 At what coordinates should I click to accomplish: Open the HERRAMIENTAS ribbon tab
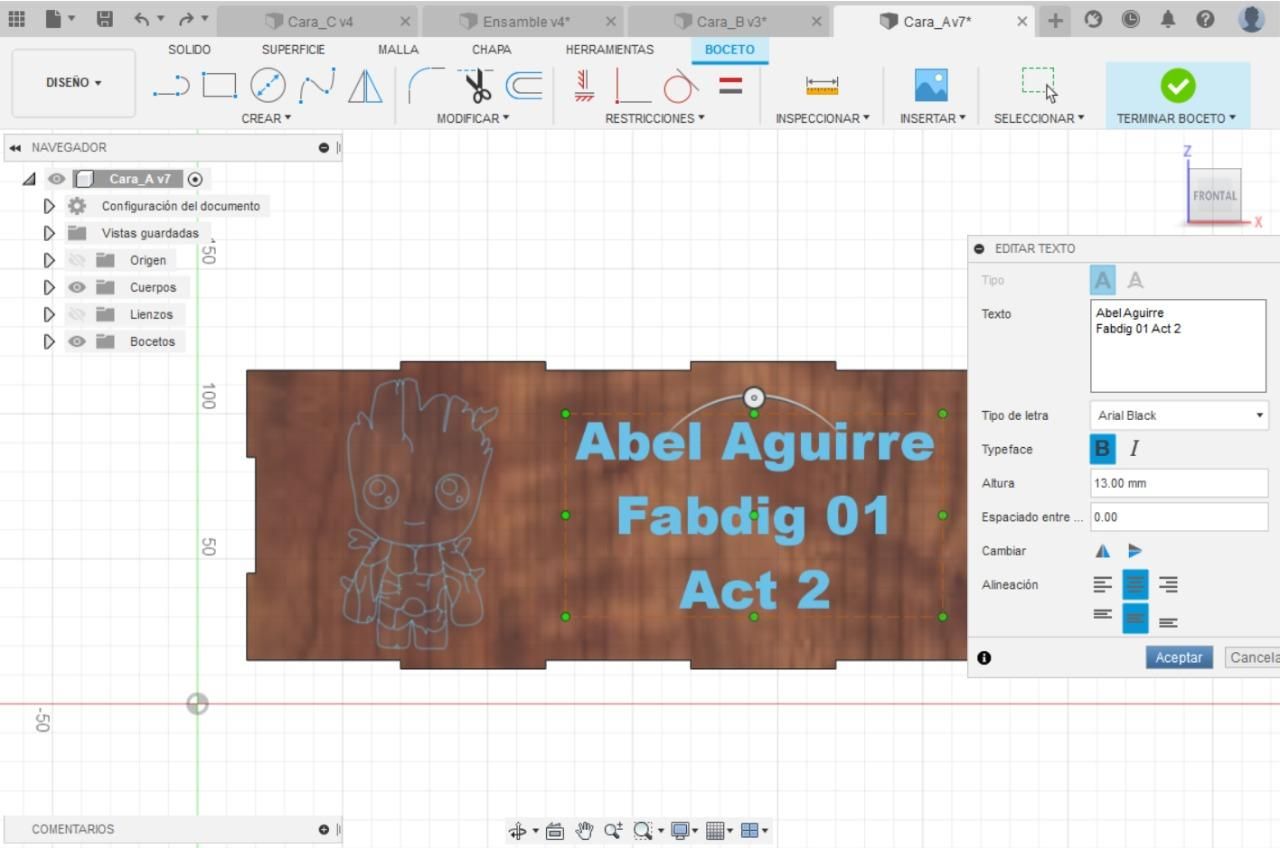click(609, 49)
